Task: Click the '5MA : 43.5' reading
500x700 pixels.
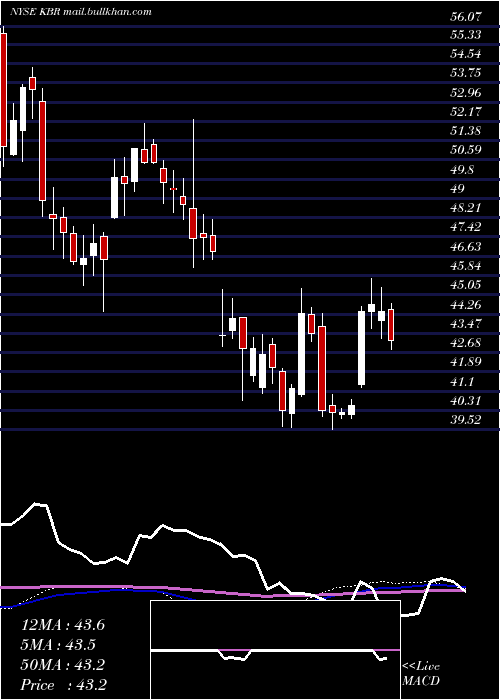Action: (x=58, y=645)
